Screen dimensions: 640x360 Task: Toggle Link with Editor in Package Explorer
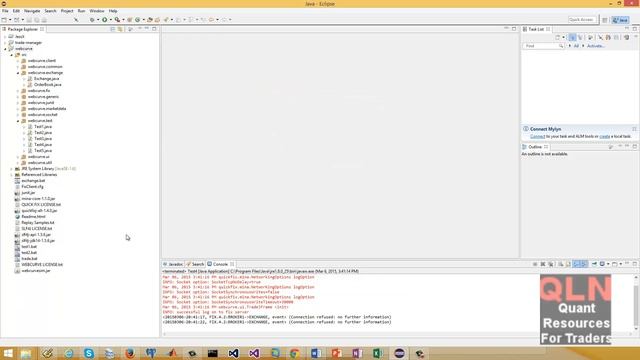(x=120, y=29)
